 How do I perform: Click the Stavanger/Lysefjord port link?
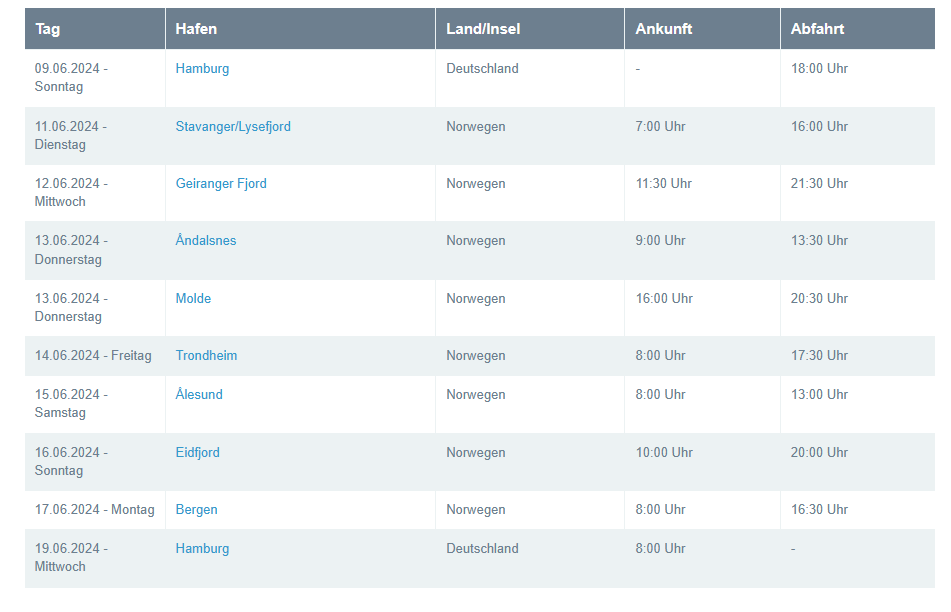(233, 127)
